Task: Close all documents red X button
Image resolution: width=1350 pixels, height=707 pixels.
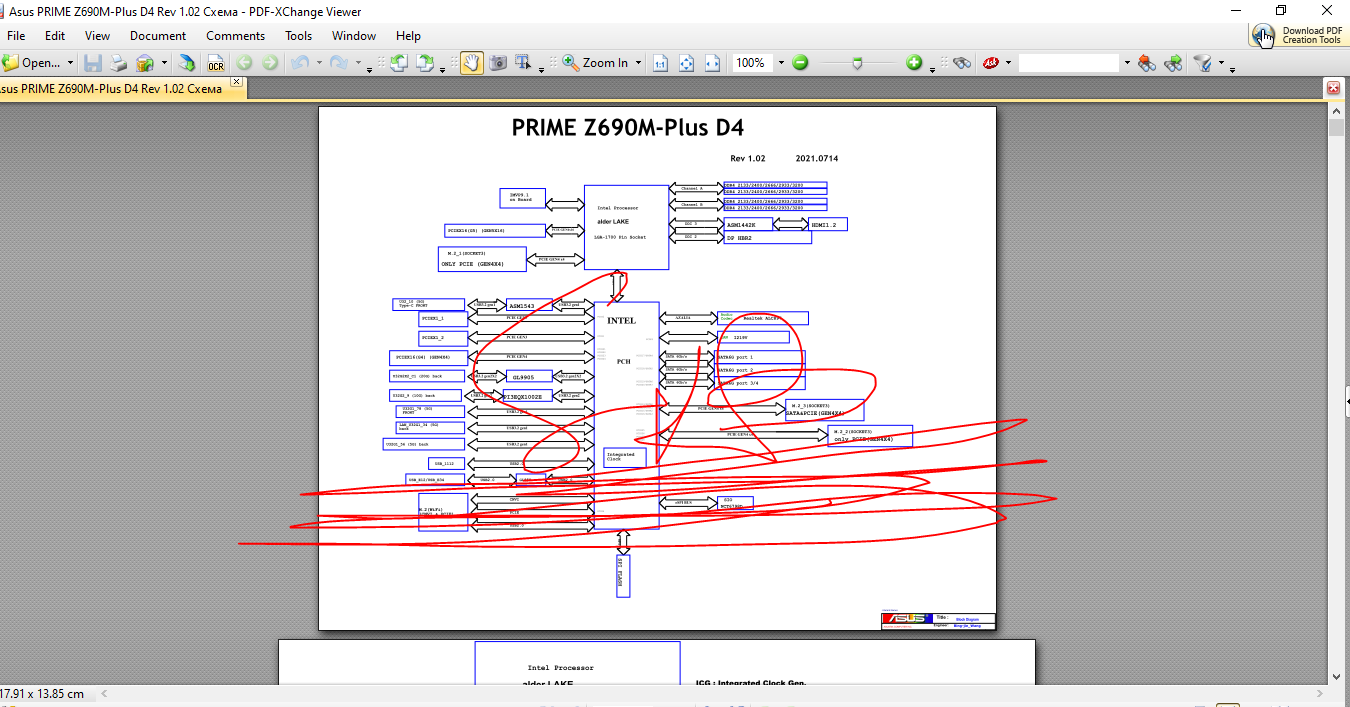Action: point(1333,88)
